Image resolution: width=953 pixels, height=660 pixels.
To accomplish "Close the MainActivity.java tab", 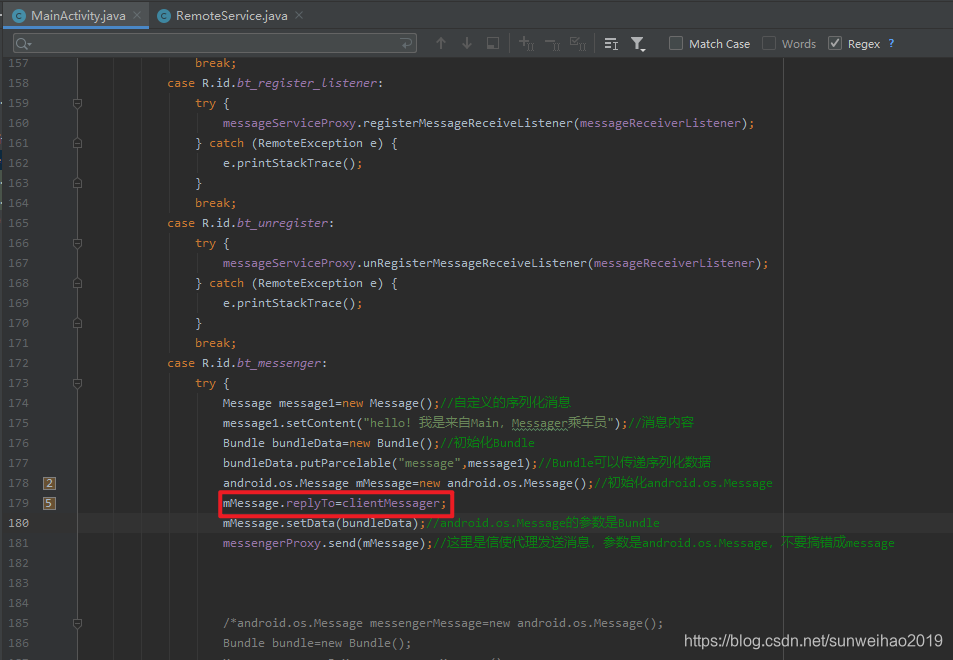I will tap(137, 15).
